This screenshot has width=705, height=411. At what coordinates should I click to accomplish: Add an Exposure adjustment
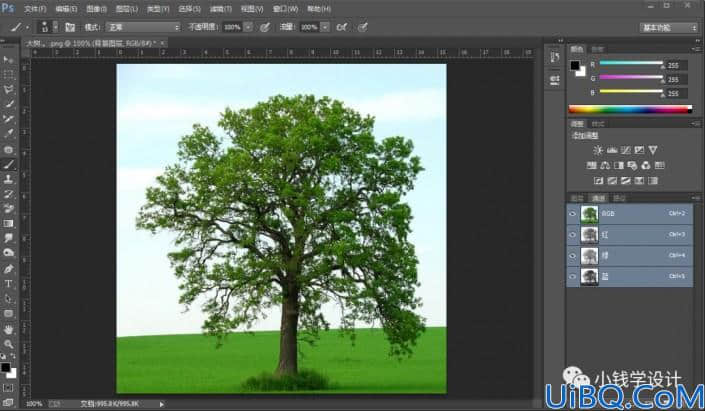click(639, 150)
